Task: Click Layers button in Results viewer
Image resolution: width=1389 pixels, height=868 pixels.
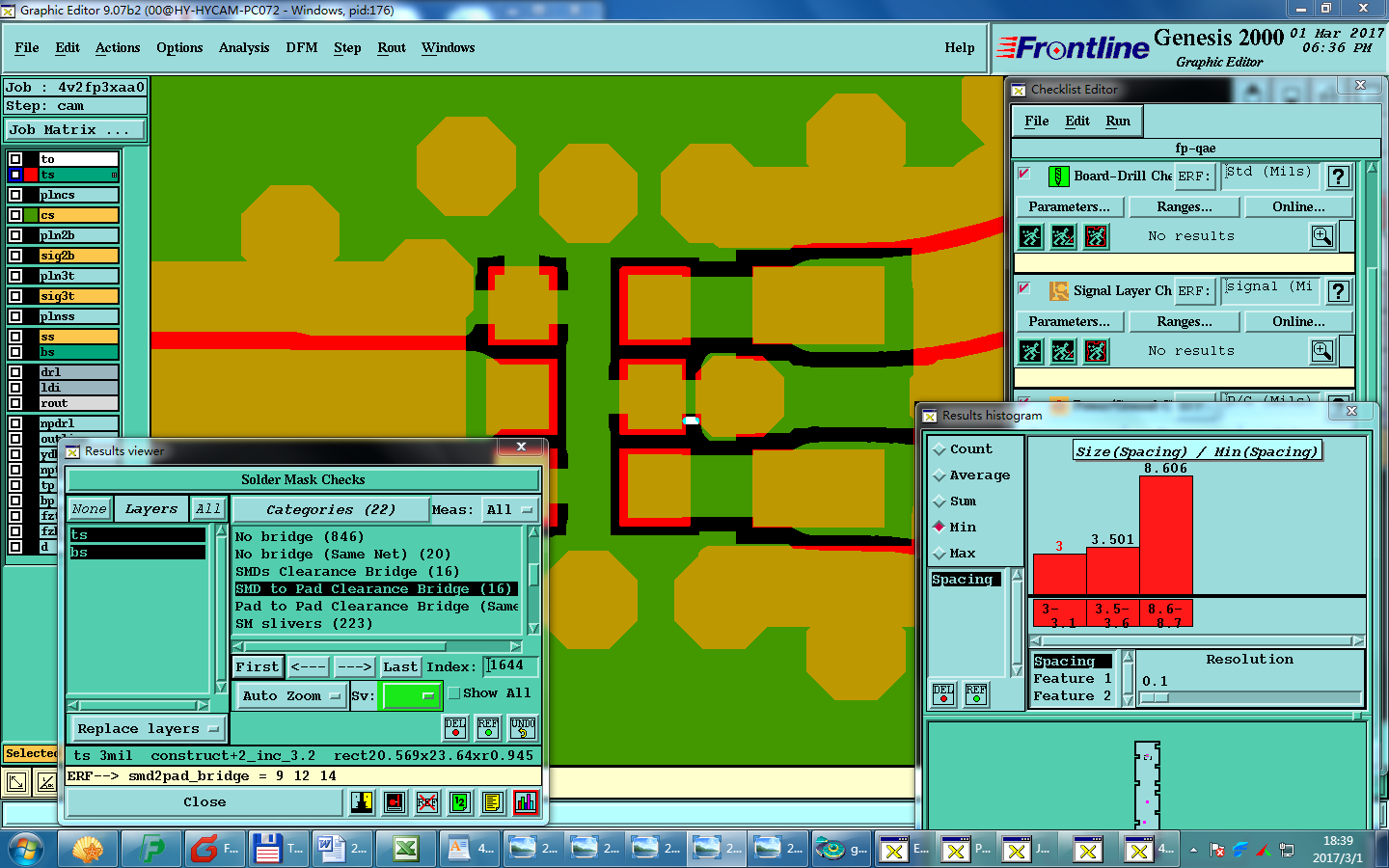Action: 151,509
